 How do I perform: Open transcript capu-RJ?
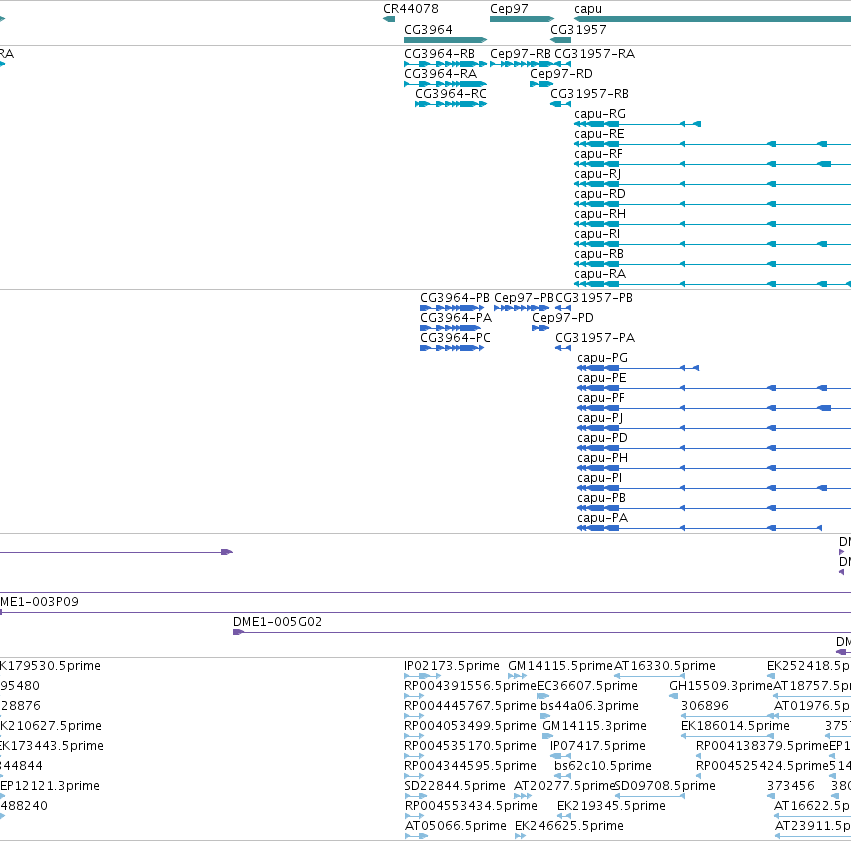click(x=598, y=174)
